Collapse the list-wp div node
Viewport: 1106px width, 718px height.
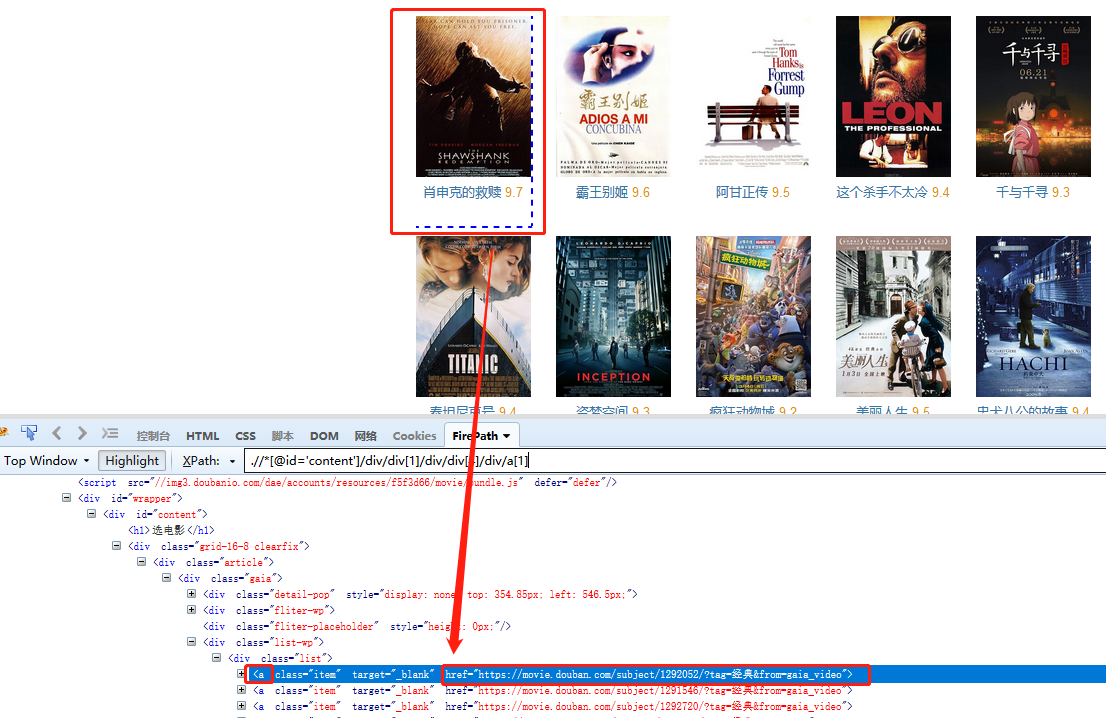191,641
